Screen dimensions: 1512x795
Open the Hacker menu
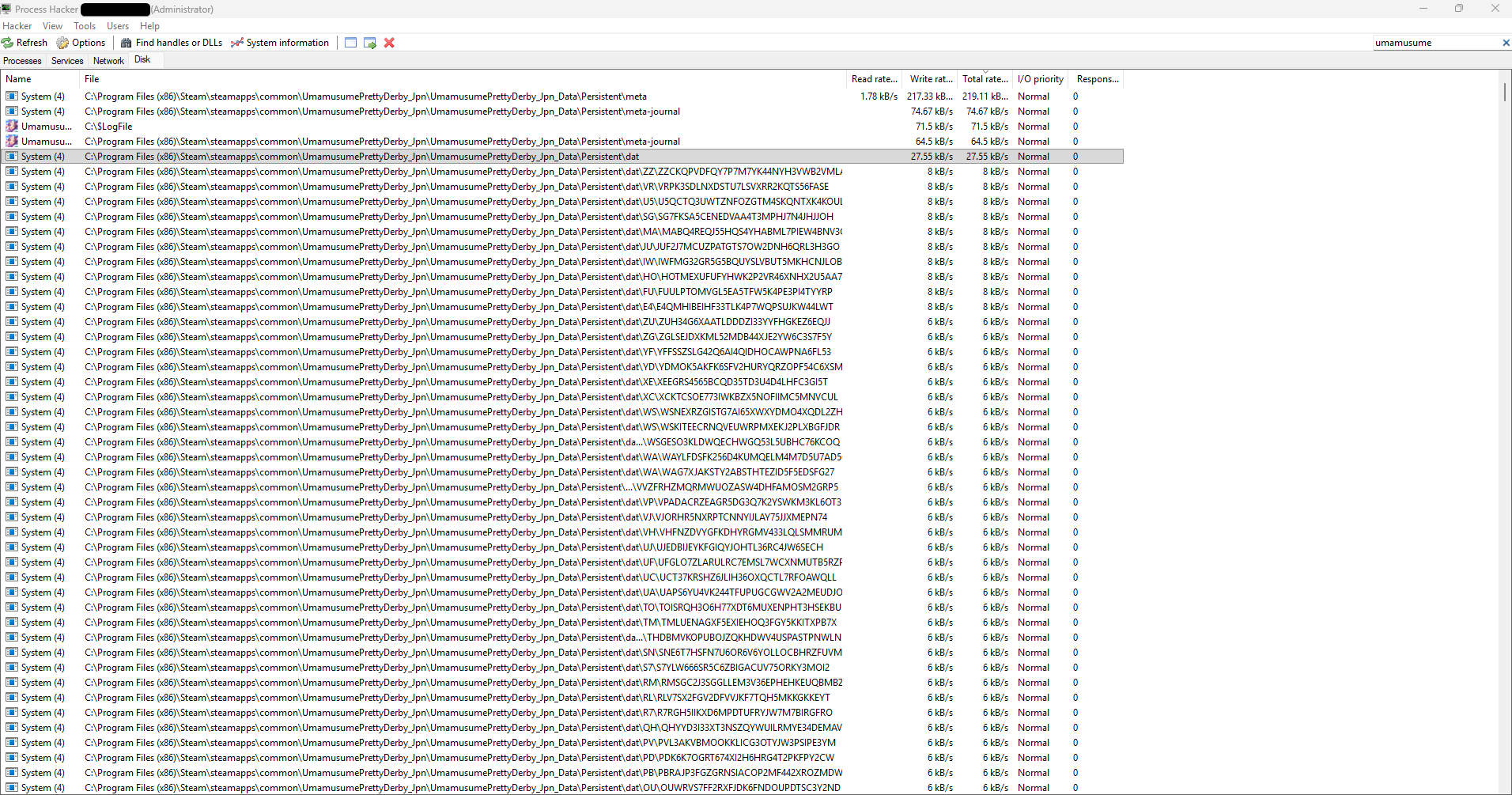coord(17,26)
